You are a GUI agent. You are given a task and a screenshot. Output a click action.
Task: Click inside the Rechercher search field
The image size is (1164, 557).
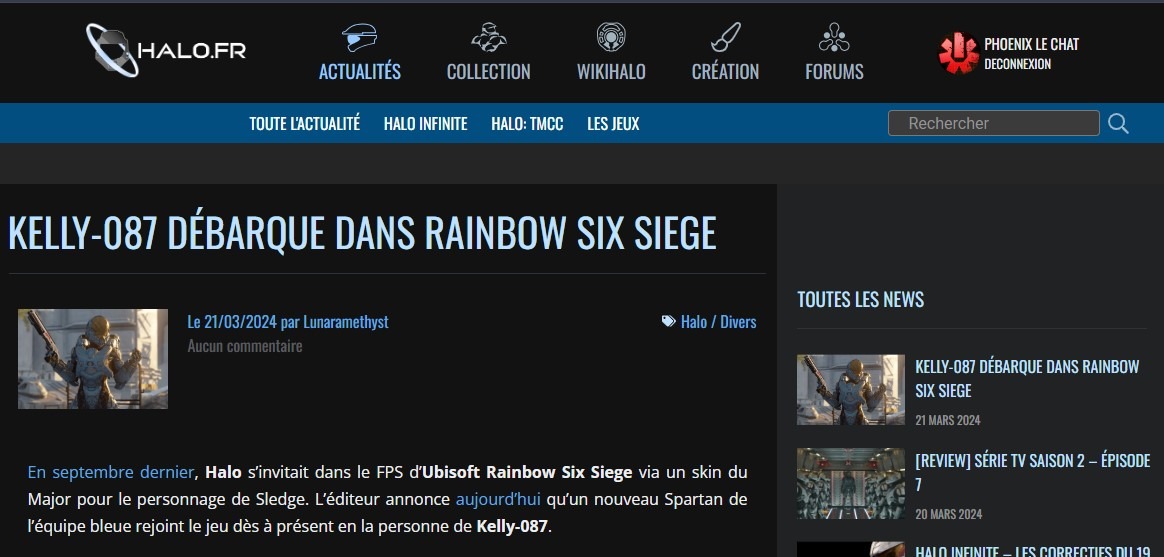tap(993, 123)
